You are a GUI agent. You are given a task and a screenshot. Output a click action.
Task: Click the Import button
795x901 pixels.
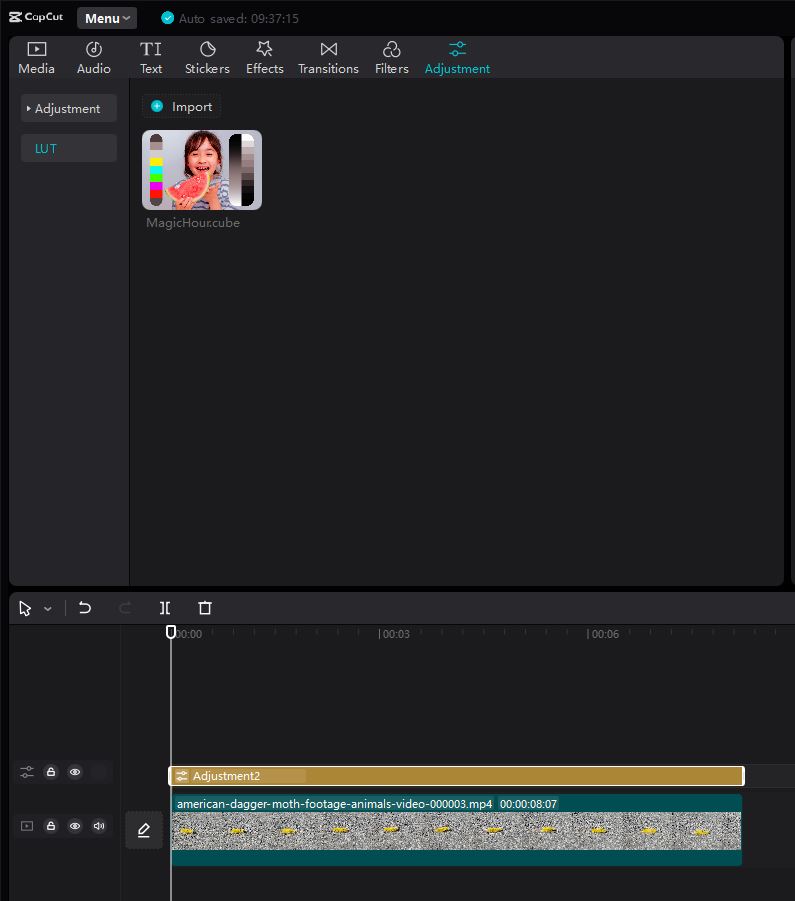(182, 107)
